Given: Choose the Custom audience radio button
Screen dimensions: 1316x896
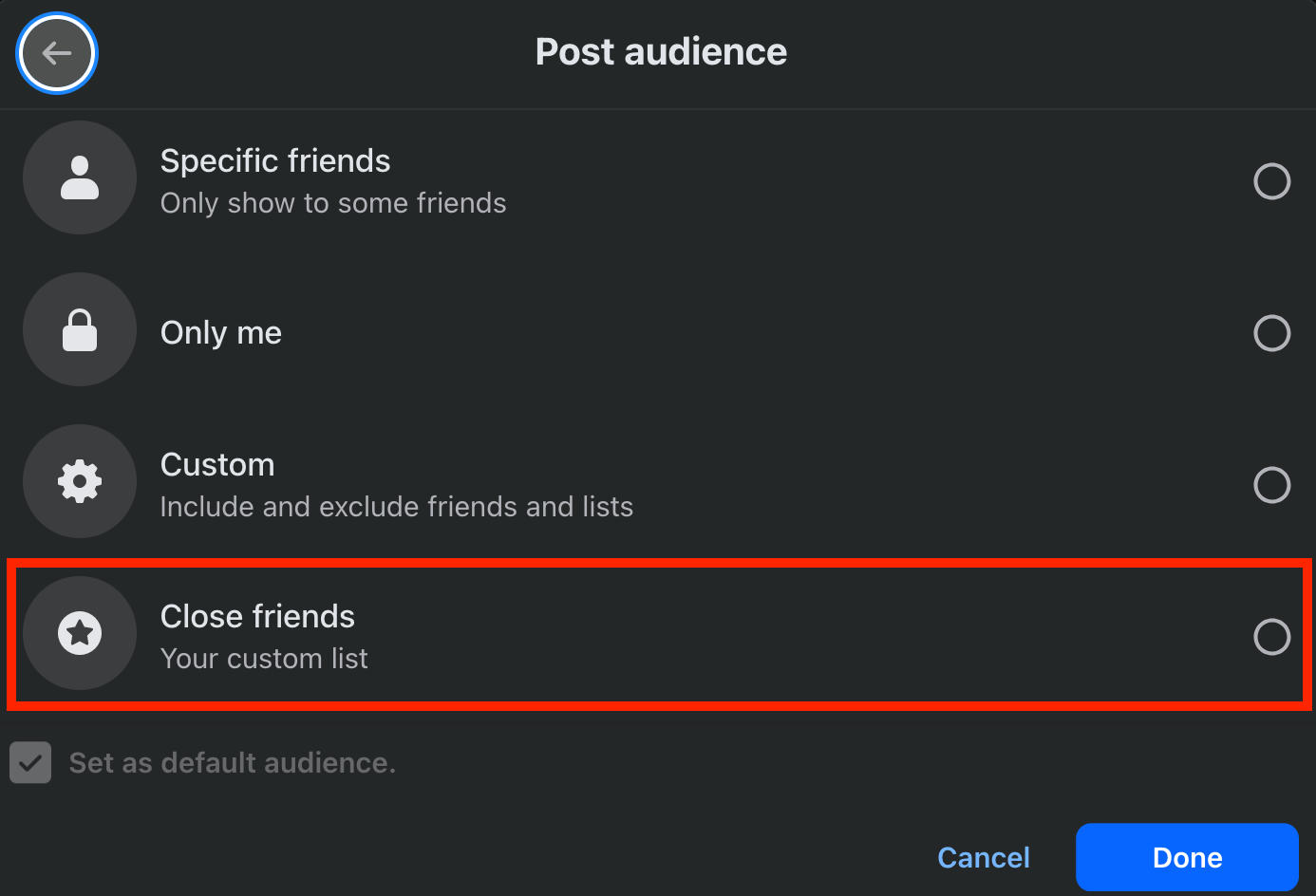Looking at the screenshot, I should pos(1271,485).
